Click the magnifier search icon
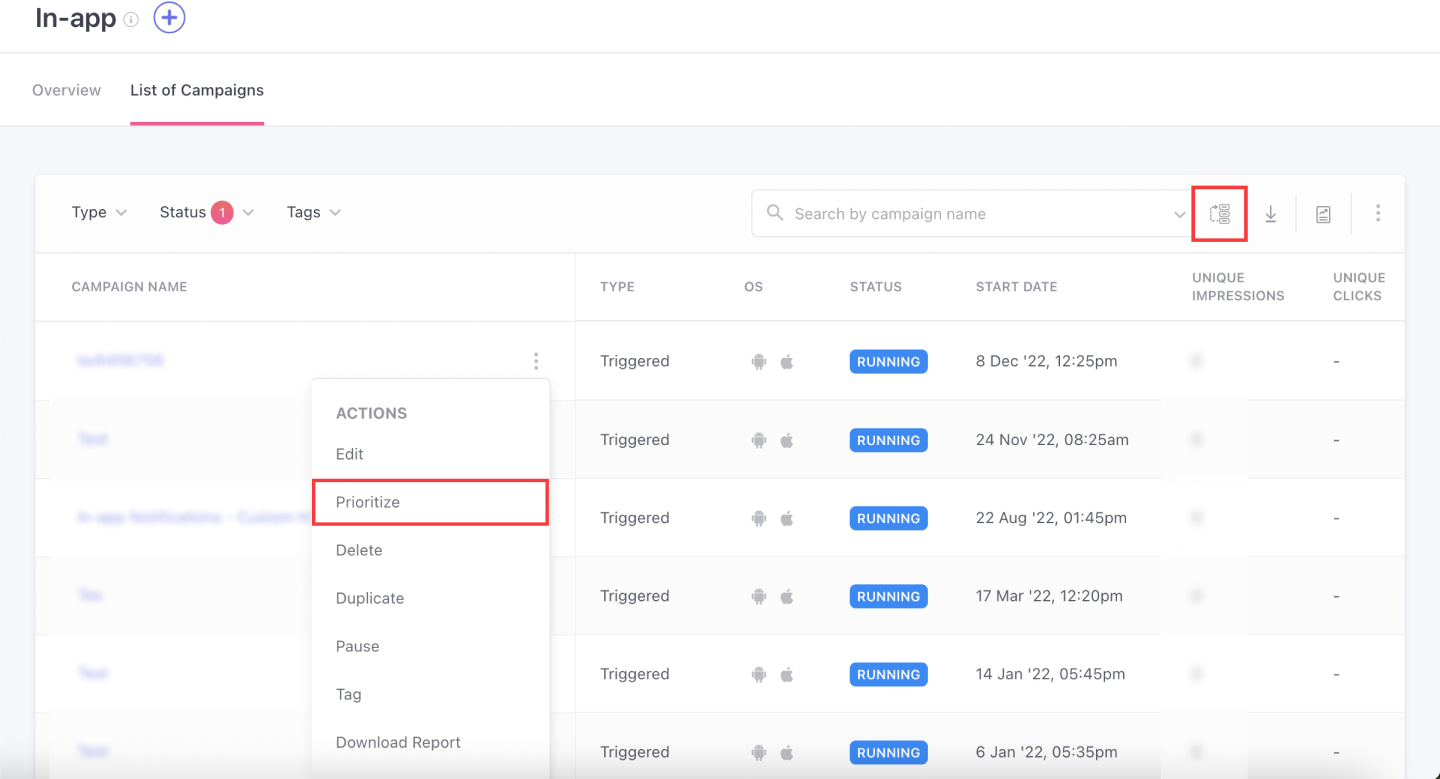 pos(775,213)
